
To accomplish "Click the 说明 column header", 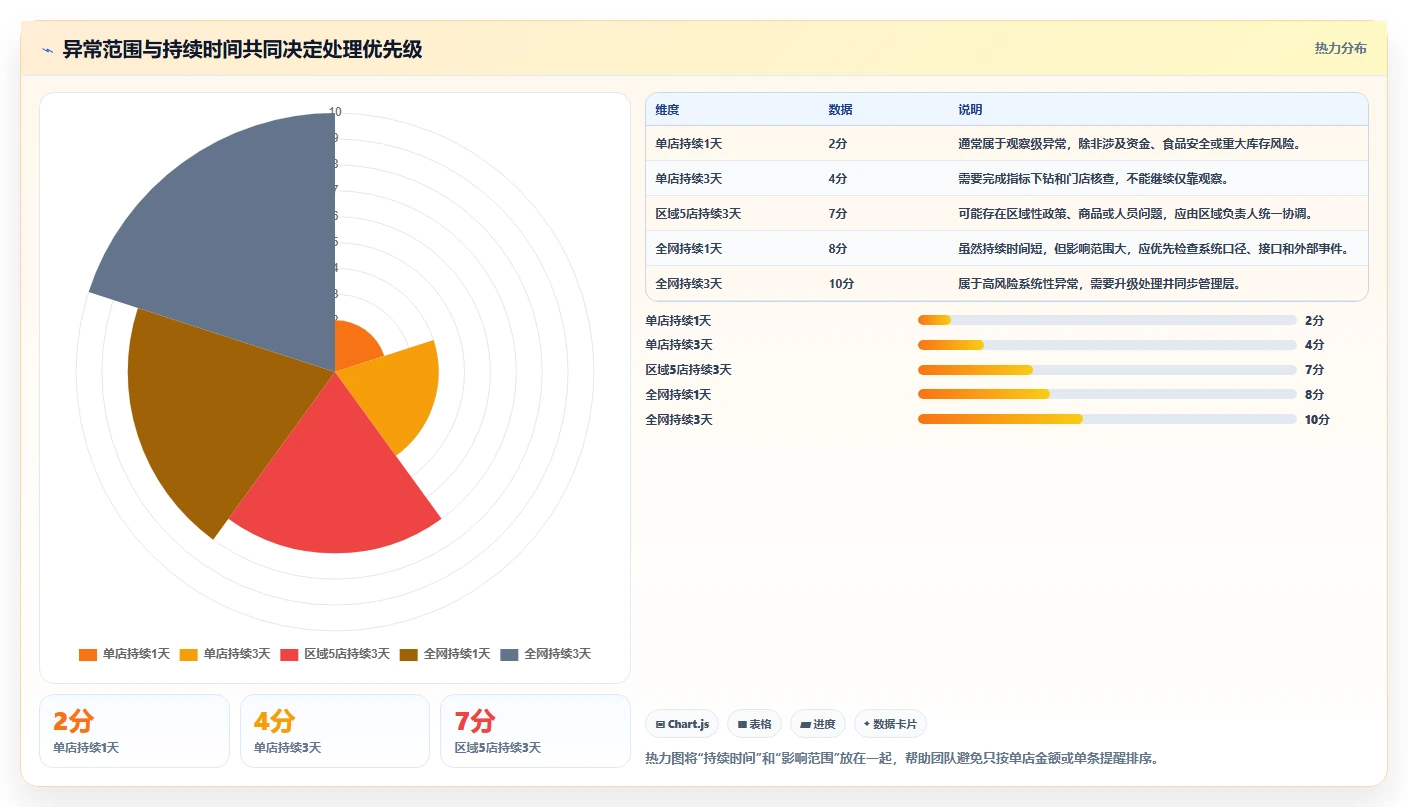I will (x=970, y=110).
